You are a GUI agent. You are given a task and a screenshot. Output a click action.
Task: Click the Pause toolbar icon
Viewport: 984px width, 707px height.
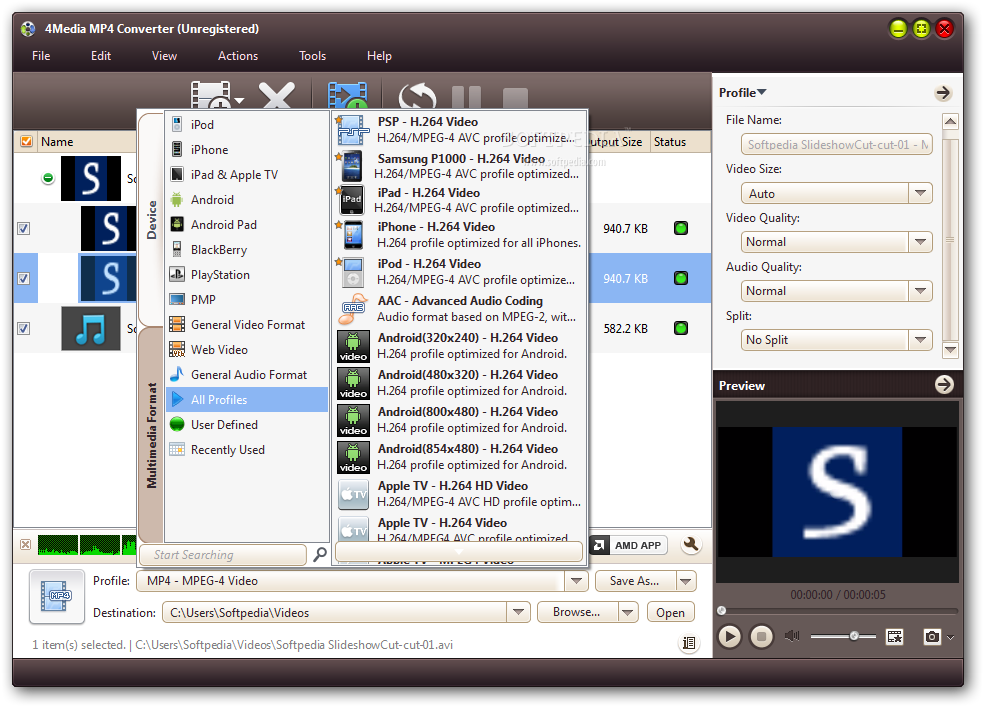(x=466, y=98)
